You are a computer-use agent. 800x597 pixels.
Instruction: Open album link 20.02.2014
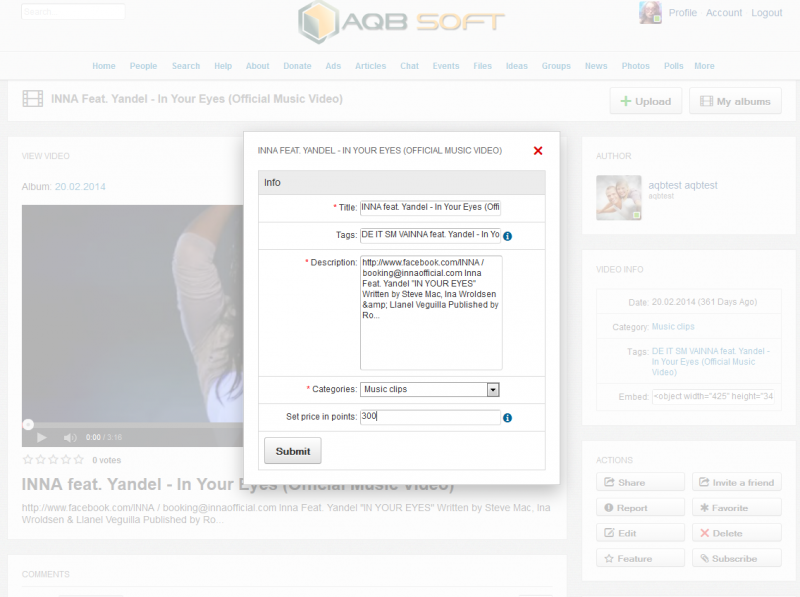click(80, 187)
